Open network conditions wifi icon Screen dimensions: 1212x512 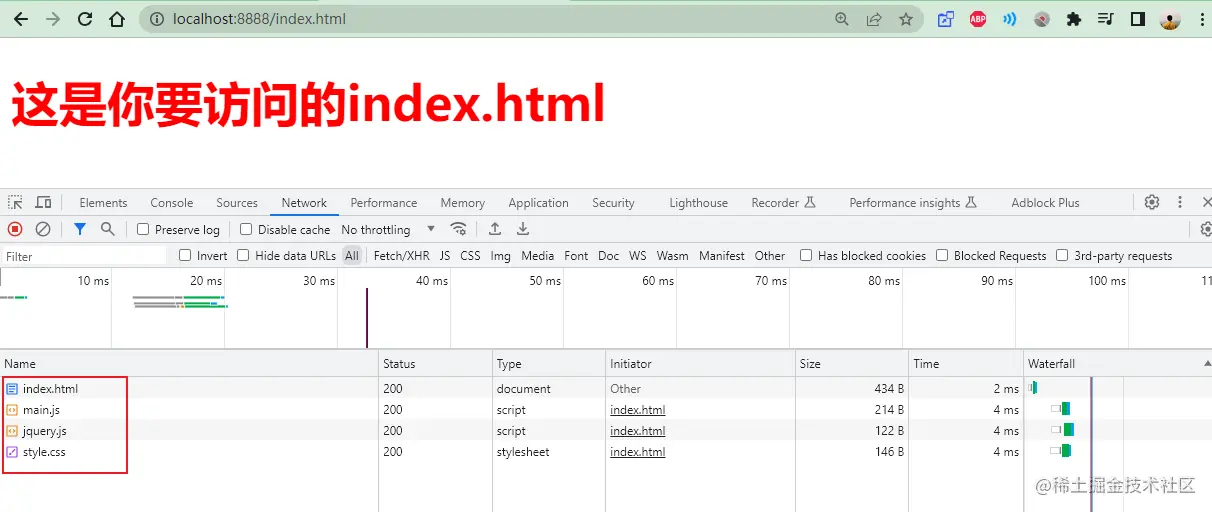[458, 229]
